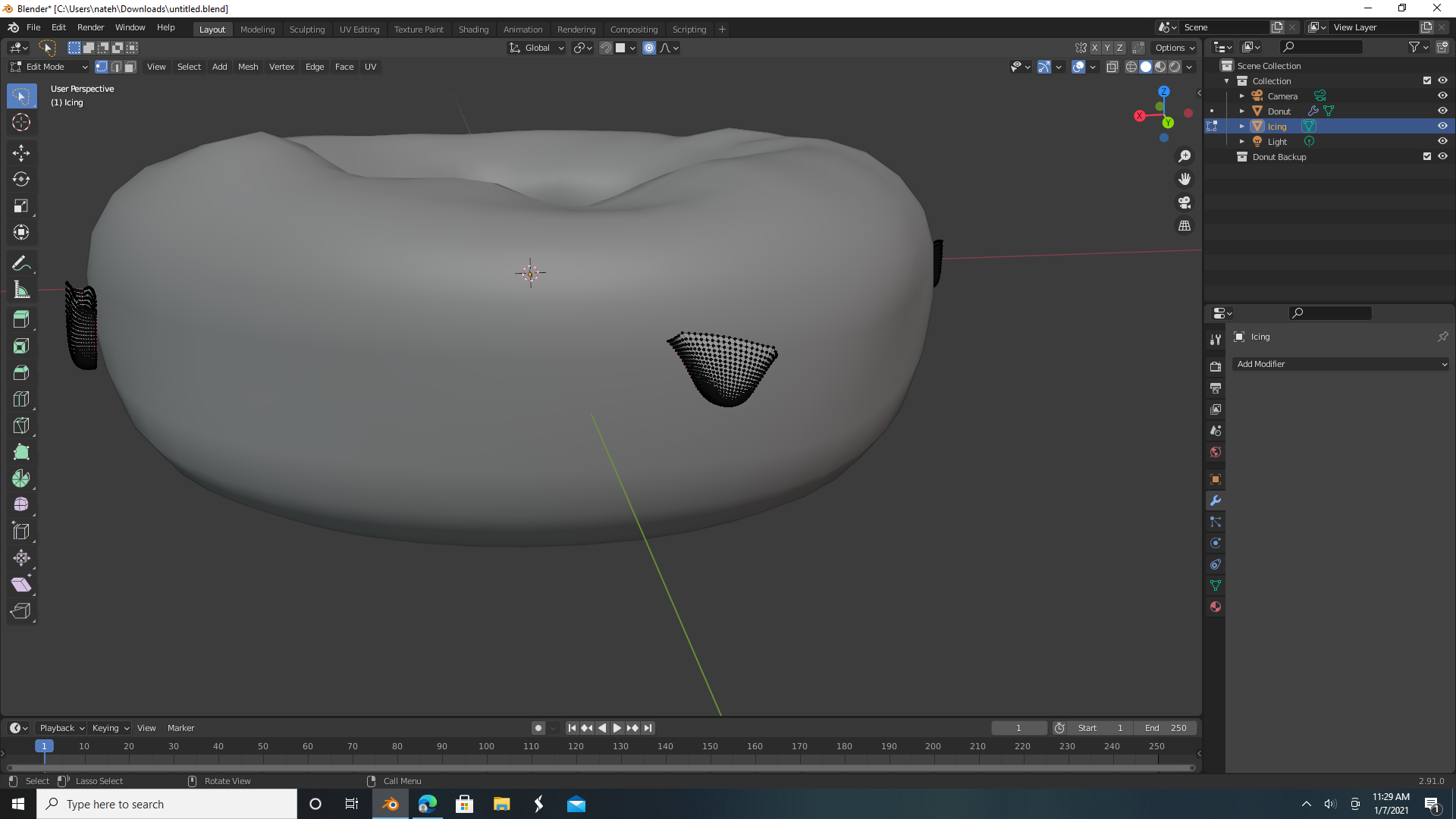Toggle proportional editing
This screenshot has height=819, width=1456.
[649, 48]
